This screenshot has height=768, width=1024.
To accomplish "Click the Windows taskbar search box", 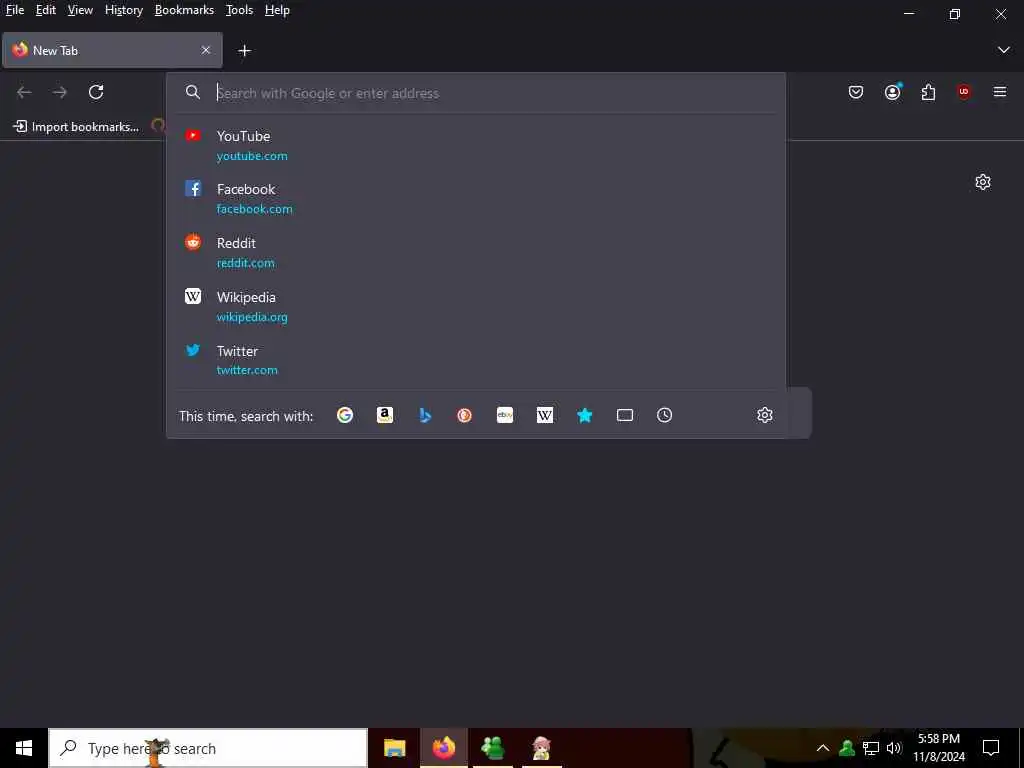I will [x=208, y=748].
